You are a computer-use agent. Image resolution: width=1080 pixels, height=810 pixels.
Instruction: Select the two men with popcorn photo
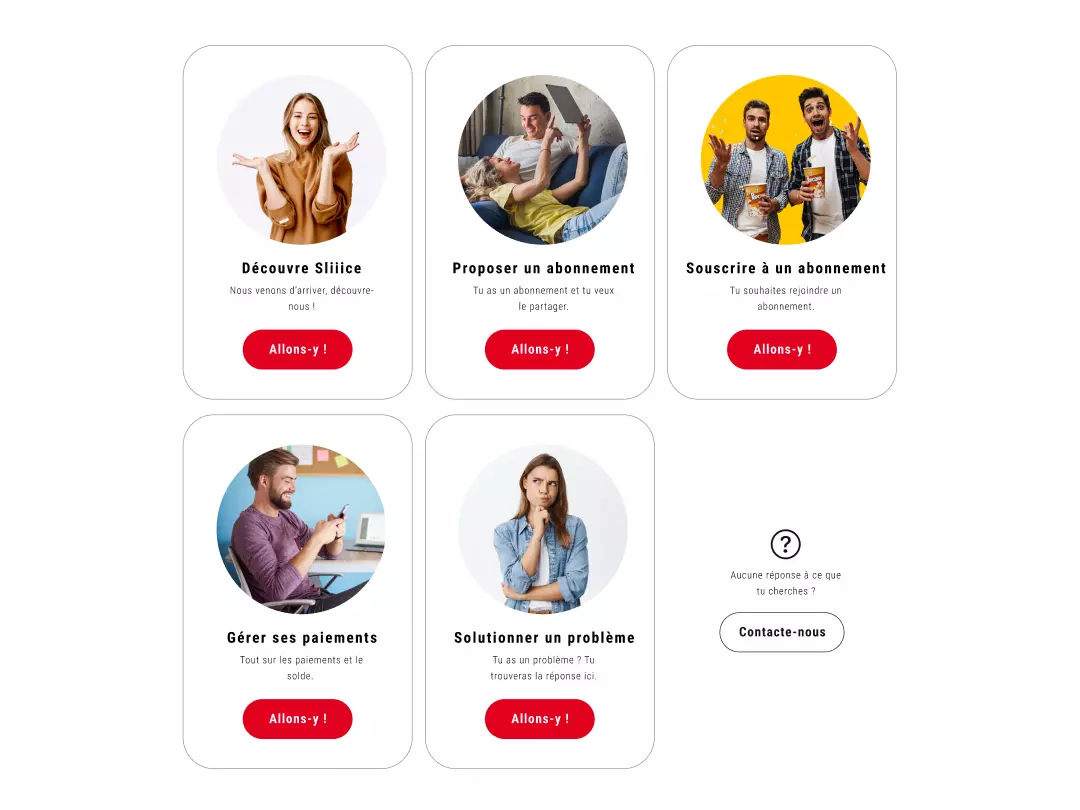pyautogui.click(x=785, y=160)
